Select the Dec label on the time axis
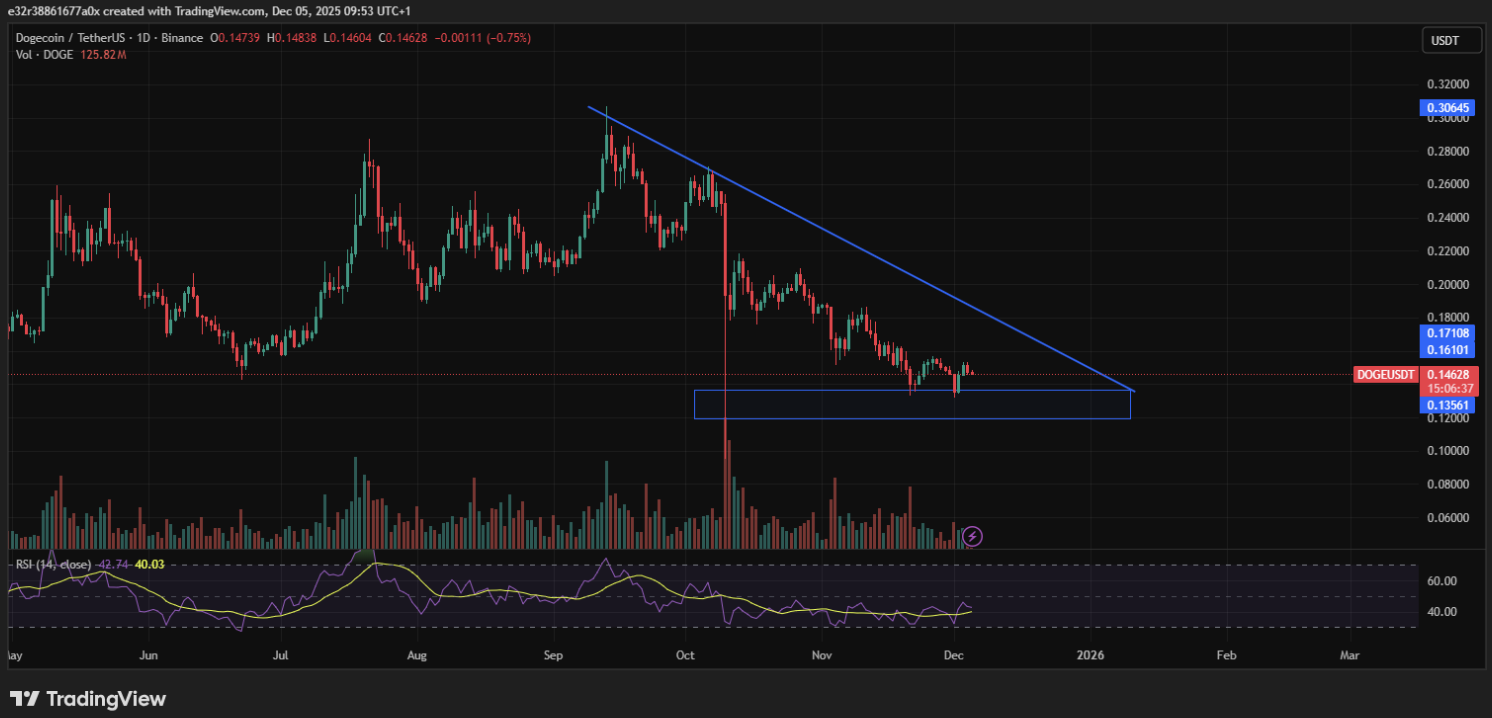The width and height of the screenshot is (1492, 718). [x=952, y=656]
